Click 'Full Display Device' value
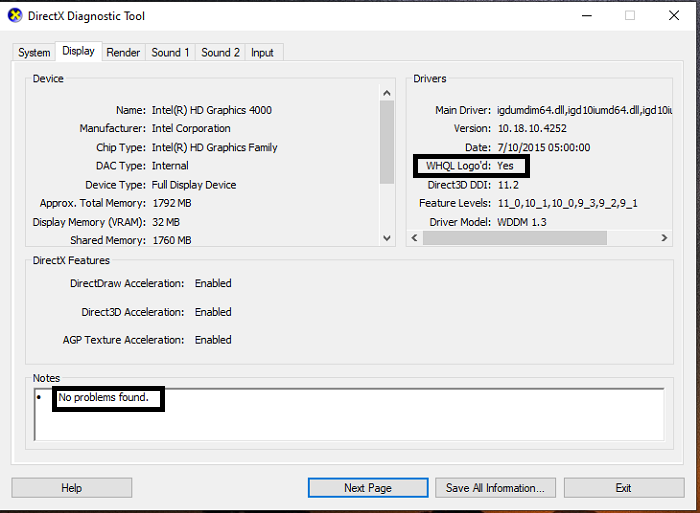The height and width of the screenshot is (513, 700). (194, 185)
